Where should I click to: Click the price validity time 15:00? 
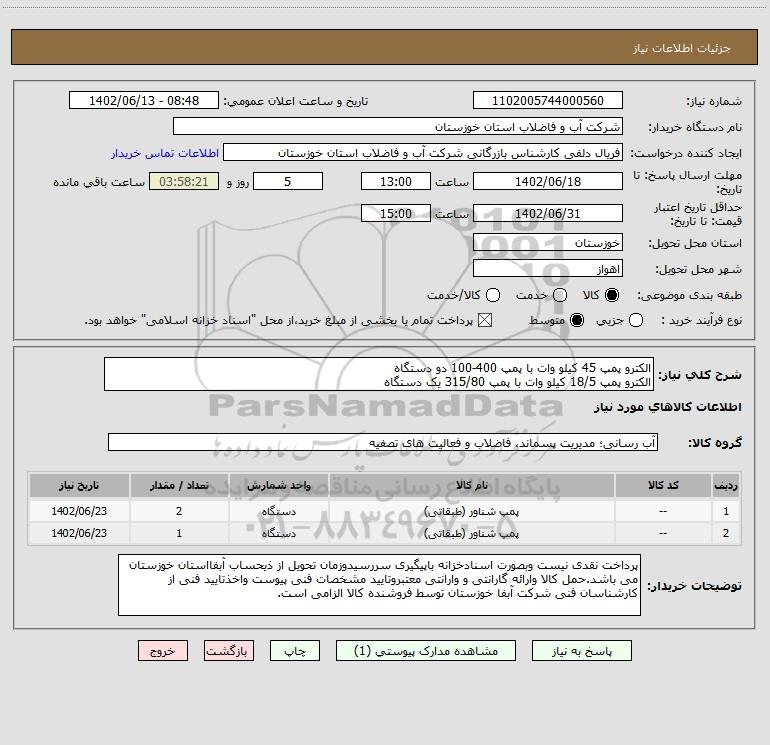pyautogui.click(x=396, y=213)
